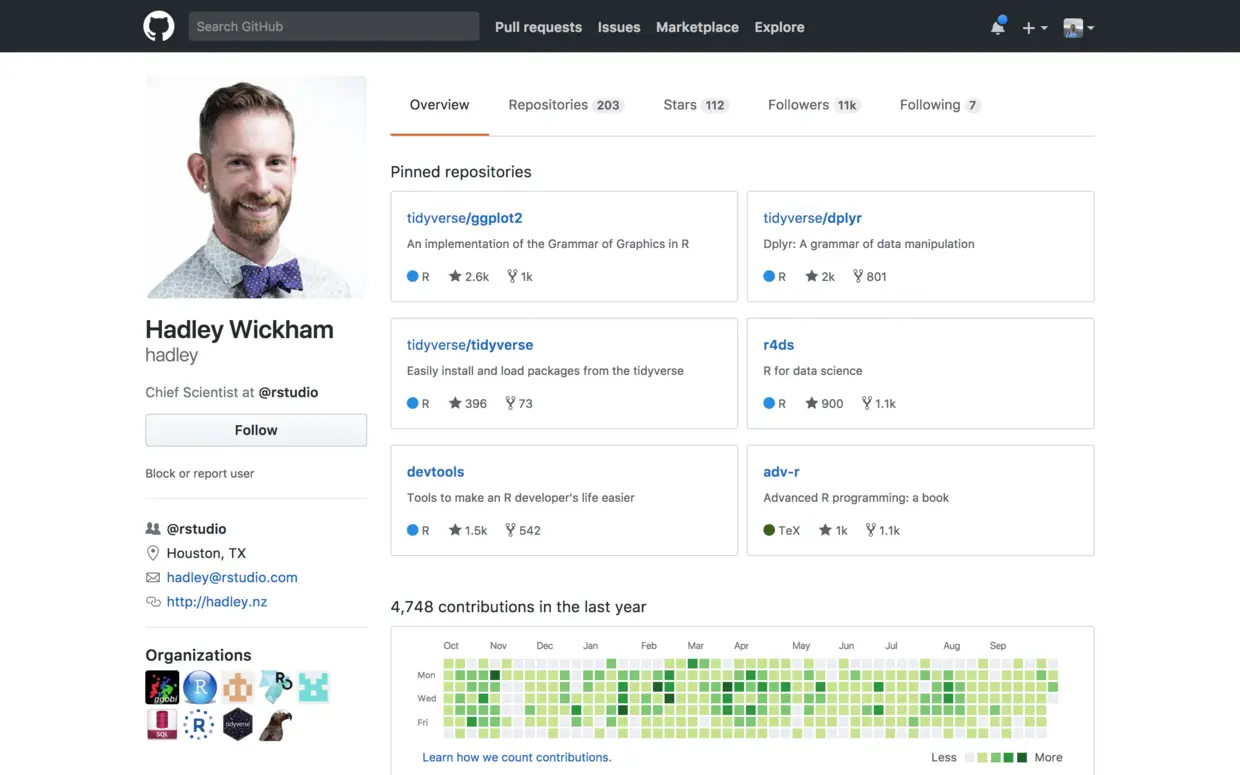Open the tidyverse hexagon organization avatar
This screenshot has height=775, width=1240.
tap(237, 724)
